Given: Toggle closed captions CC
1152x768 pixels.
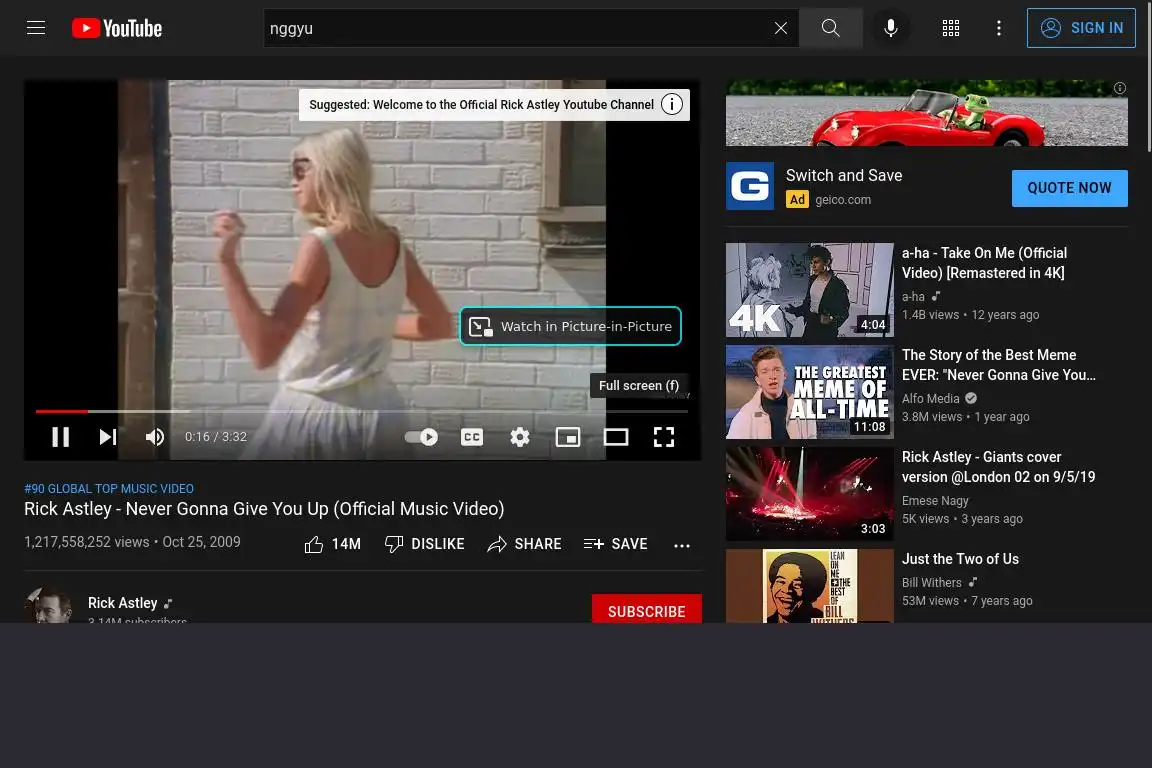Looking at the screenshot, I should tap(472, 437).
